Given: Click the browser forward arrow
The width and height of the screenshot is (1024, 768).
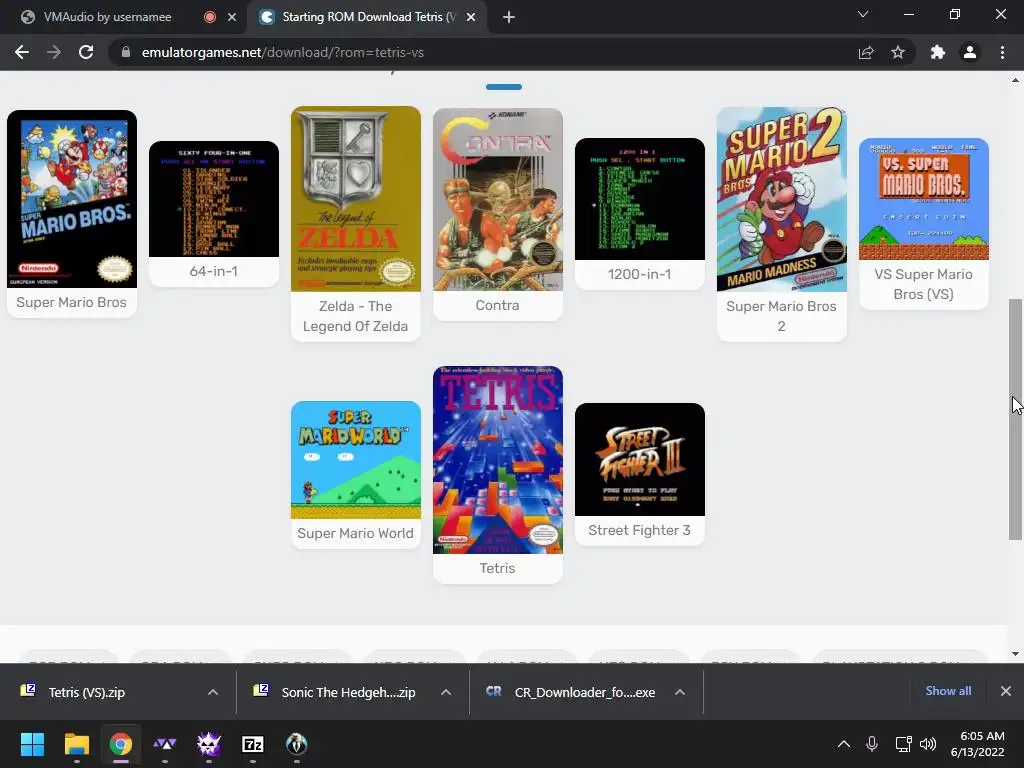Looking at the screenshot, I should click(x=54, y=52).
